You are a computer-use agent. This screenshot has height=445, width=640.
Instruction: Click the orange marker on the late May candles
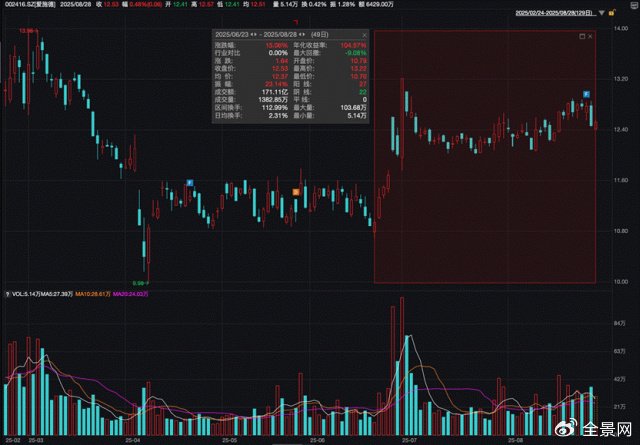296,192
